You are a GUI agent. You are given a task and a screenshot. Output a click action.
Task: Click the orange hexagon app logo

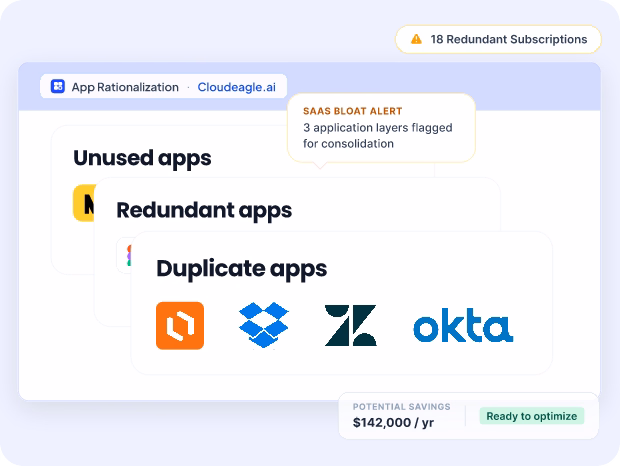click(180, 326)
